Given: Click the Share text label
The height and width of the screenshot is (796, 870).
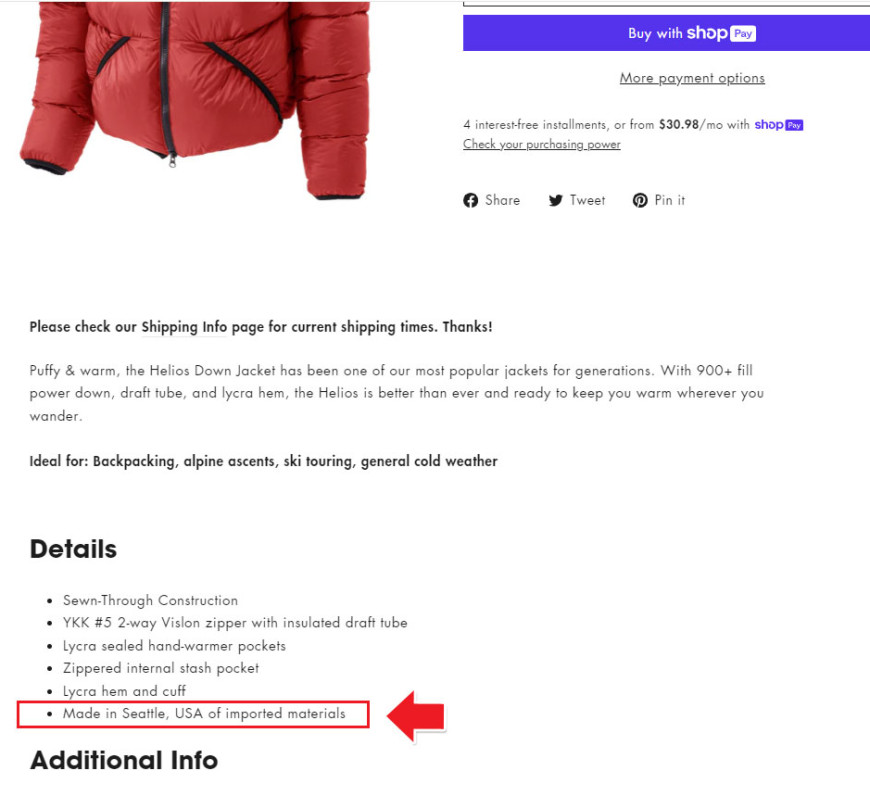Looking at the screenshot, I should [502, 200].
